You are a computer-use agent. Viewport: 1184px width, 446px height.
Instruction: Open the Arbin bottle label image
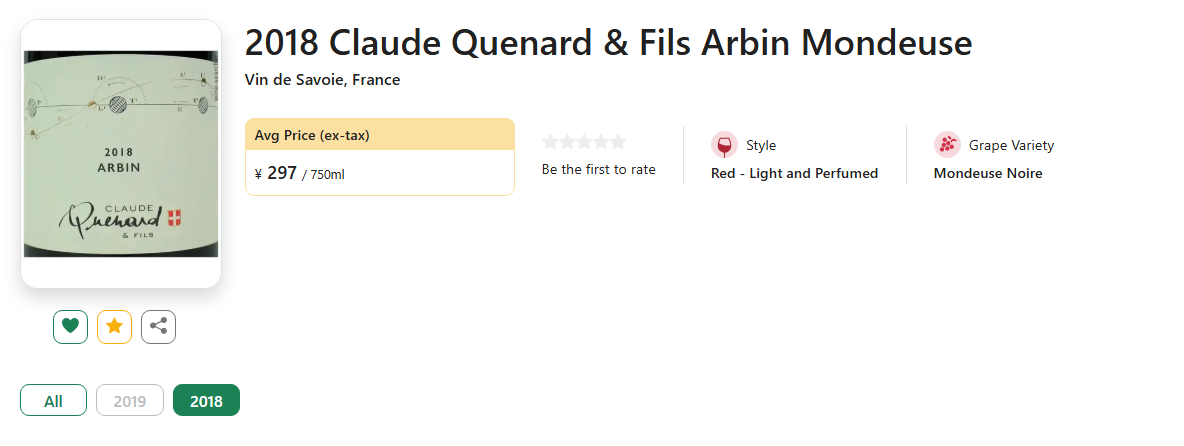point(121,153)
